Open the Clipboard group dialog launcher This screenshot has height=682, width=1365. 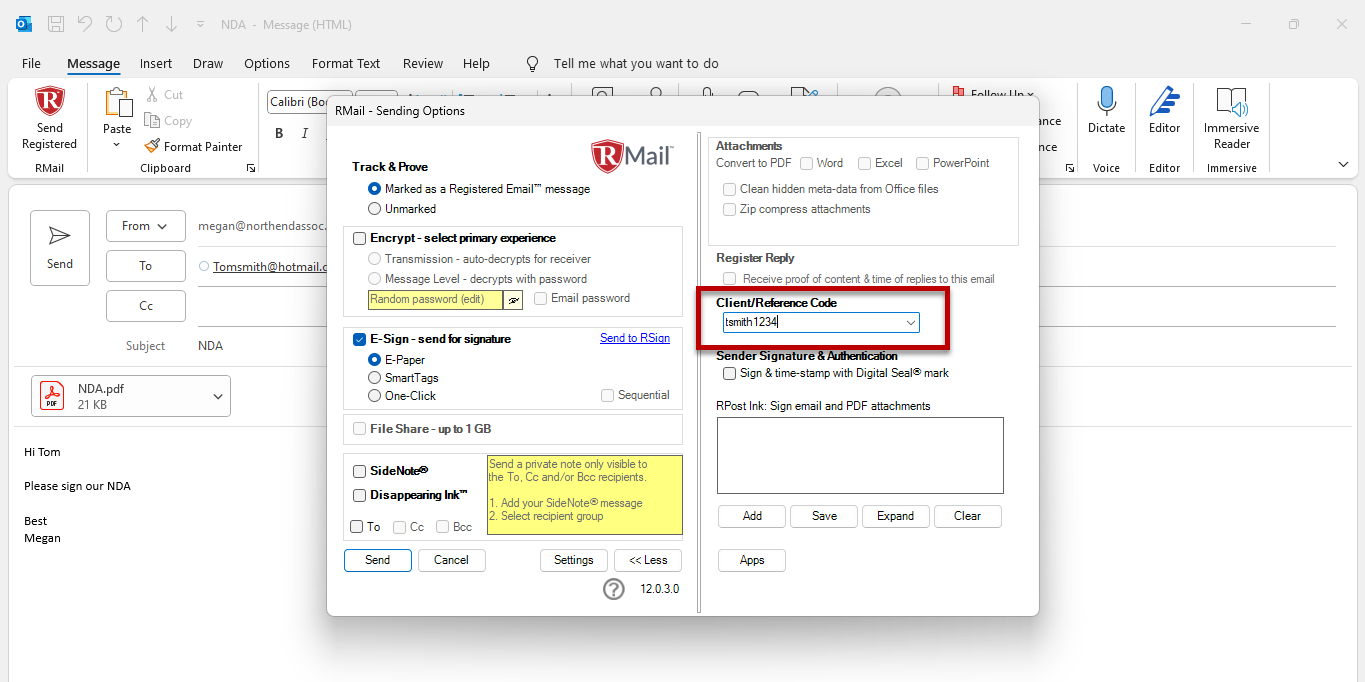tap(251, 168)
